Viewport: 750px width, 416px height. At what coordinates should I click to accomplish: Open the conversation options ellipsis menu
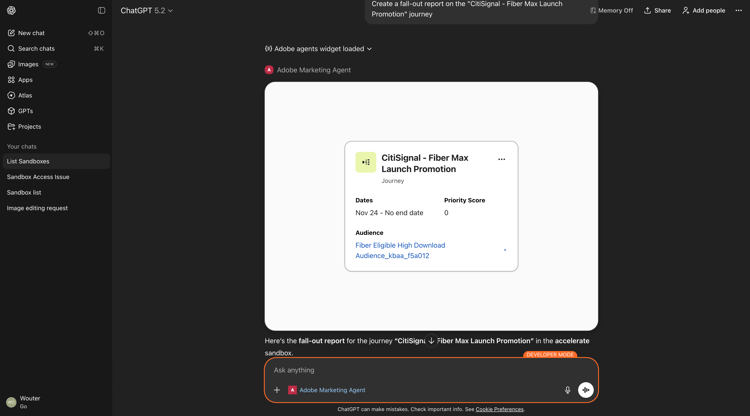[739, 11]
